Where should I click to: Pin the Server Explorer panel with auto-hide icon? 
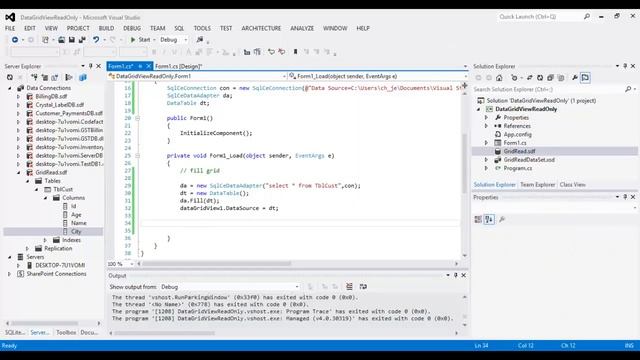point(91,66)
